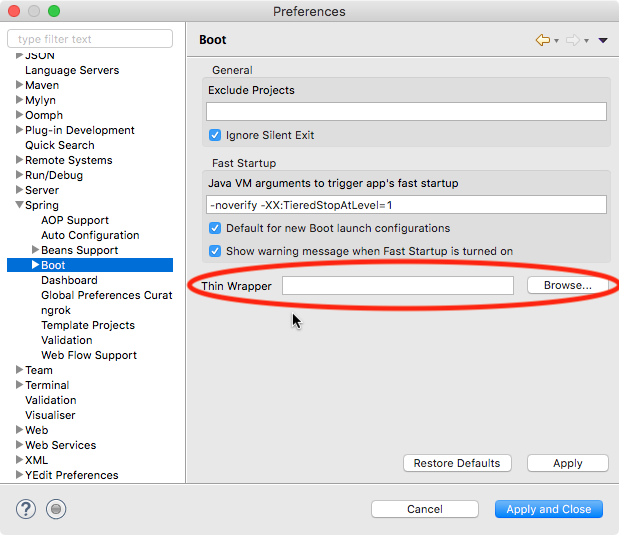Collapse the Spring tree node
This screenshot has height=535, width=619.
click(19, 206)
